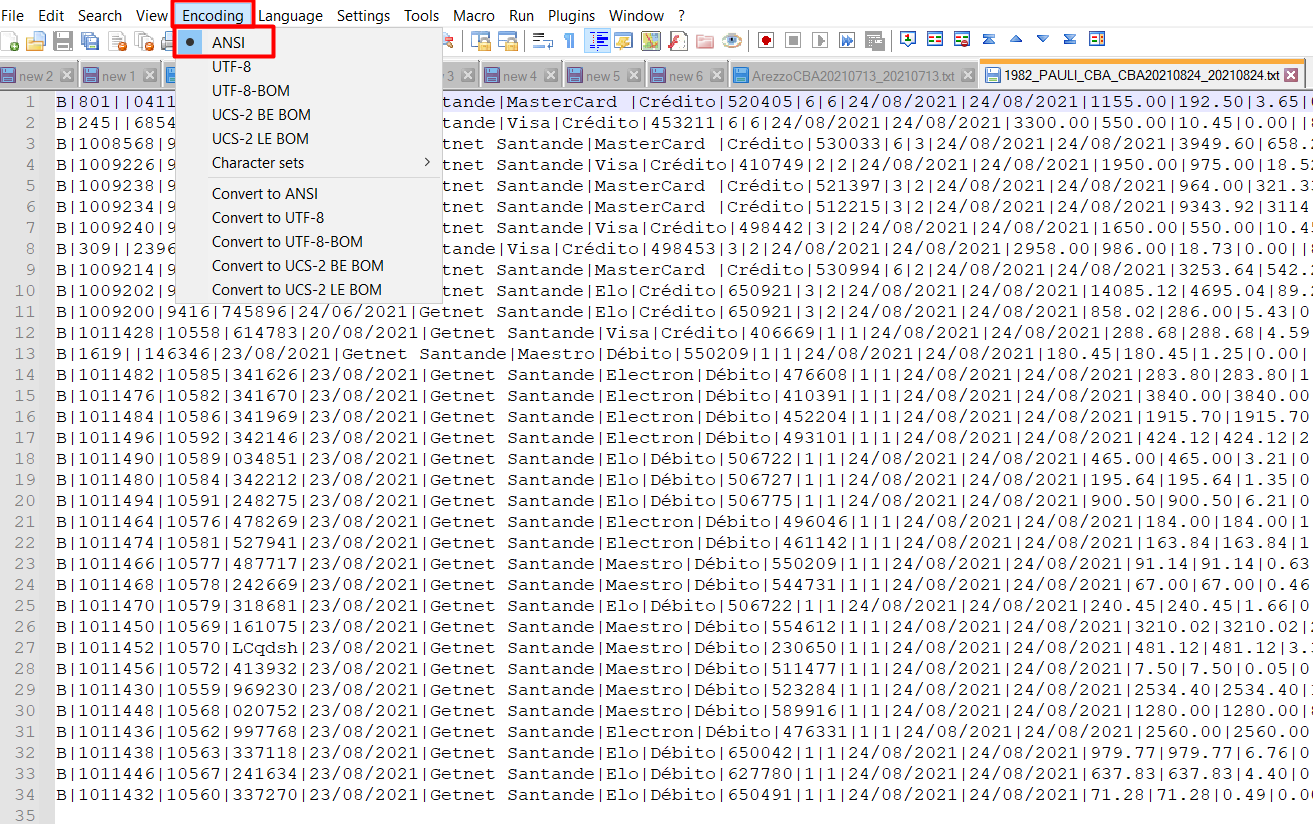The width and height of the screenshot is (1313, 824).
Task: Open the Tools menu
Action: point(422,15)
